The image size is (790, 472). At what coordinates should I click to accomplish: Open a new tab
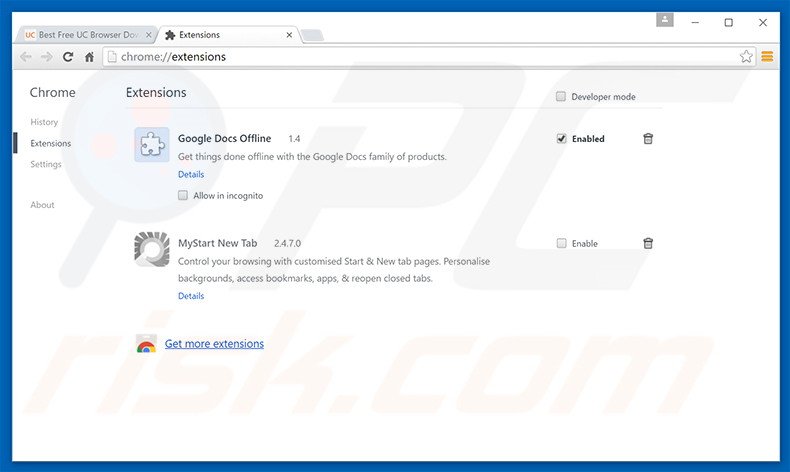click(312, 35)
